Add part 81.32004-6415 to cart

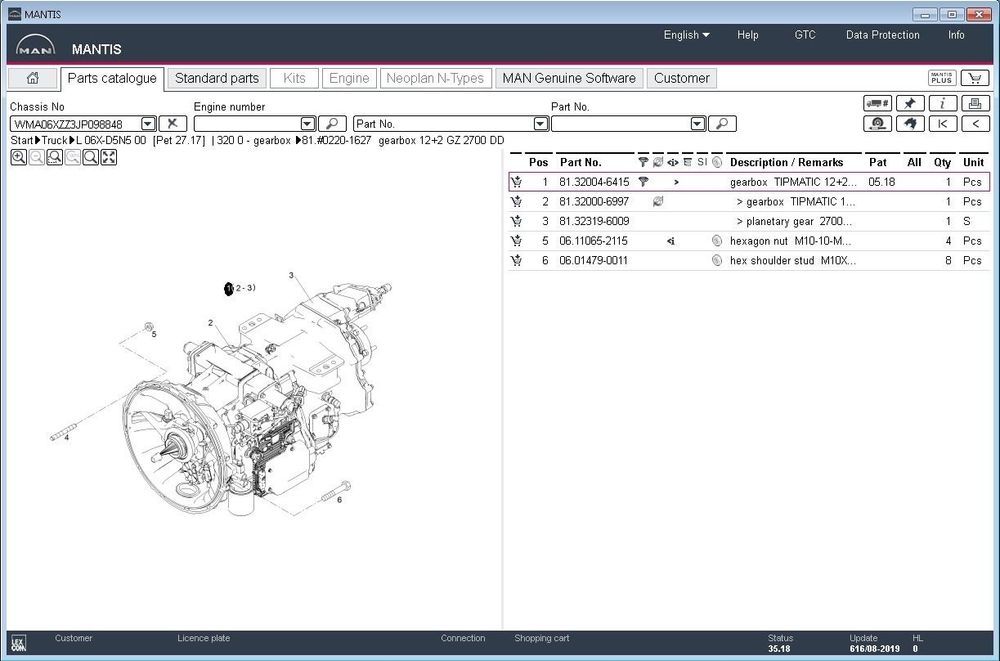pos(517,182)
